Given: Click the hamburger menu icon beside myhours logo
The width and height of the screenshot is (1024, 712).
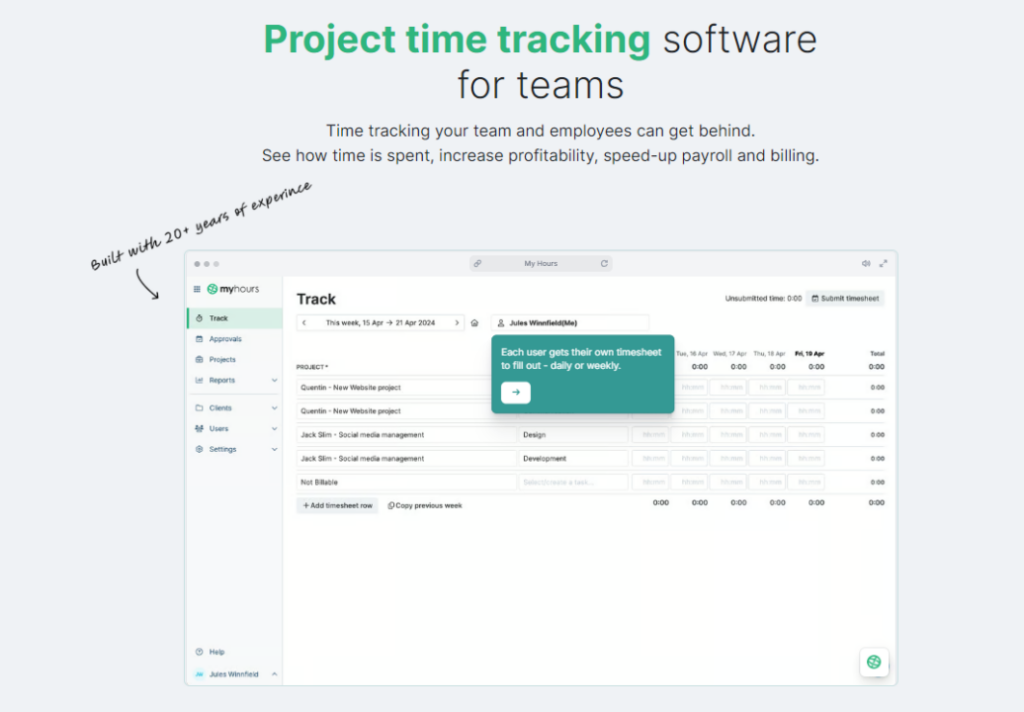Looking at the screenshot, I should 197,289.
